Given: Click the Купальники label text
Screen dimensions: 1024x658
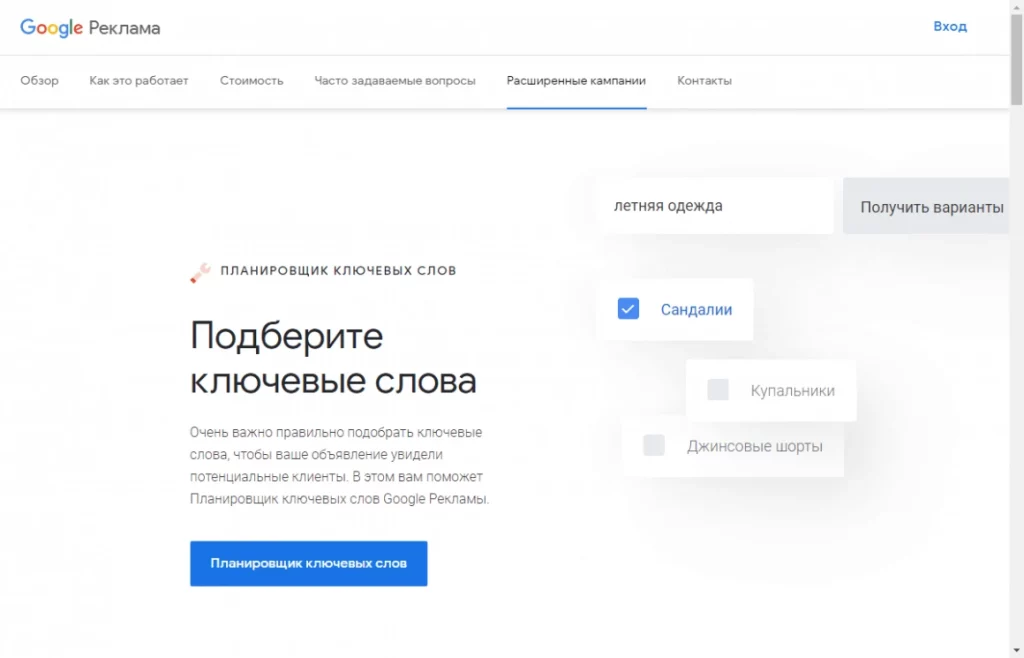Looking at the screenshot, I should coord(791,390).
